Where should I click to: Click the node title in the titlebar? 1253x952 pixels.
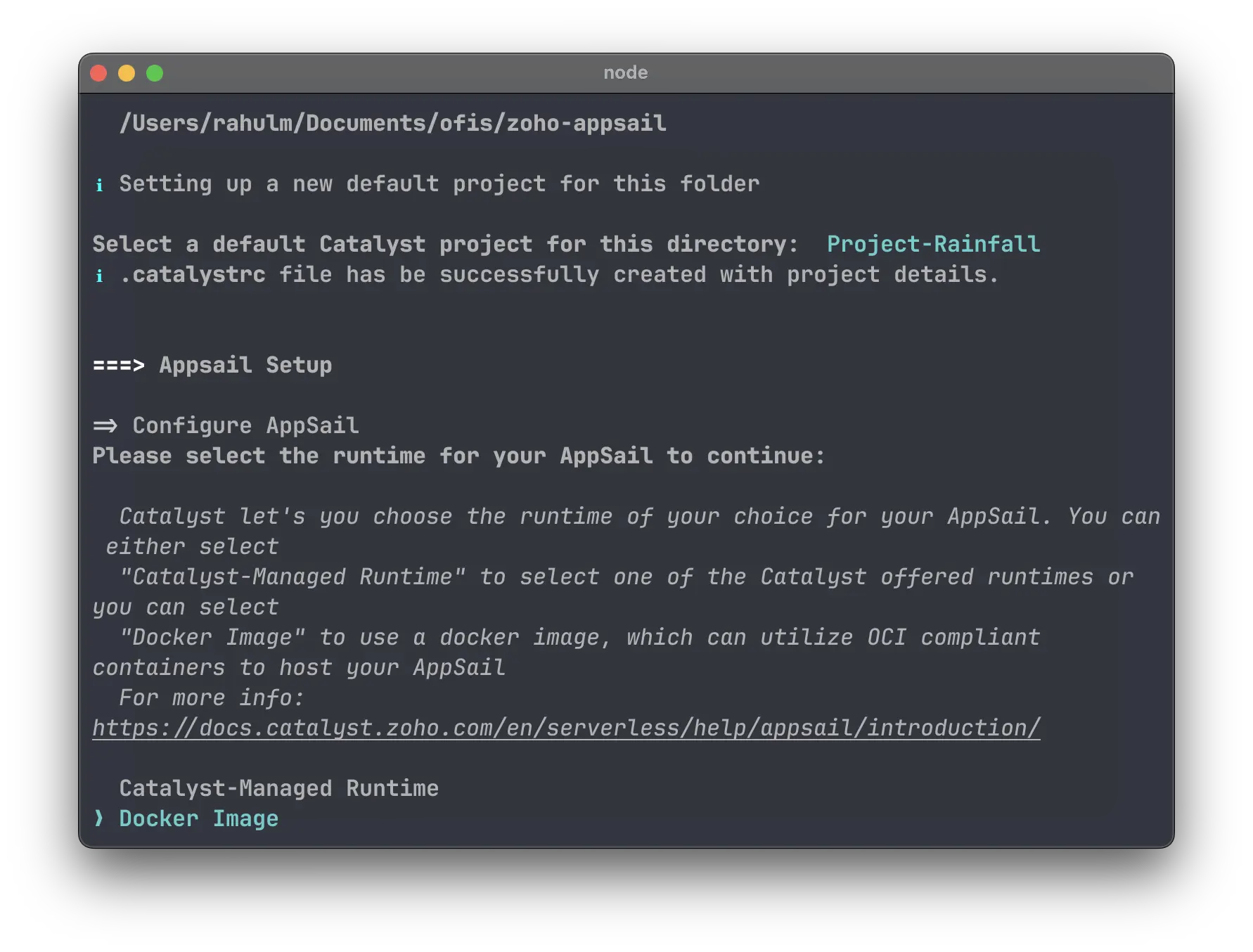click(626, 72)
